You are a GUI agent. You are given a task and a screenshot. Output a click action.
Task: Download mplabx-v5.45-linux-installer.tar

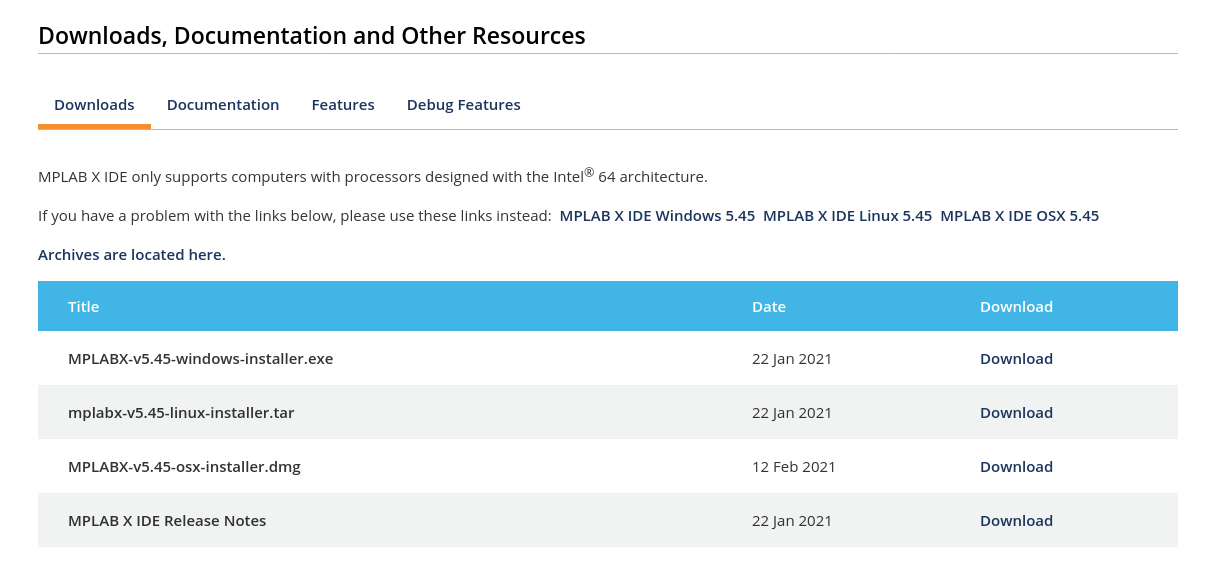coord(1016,412)
